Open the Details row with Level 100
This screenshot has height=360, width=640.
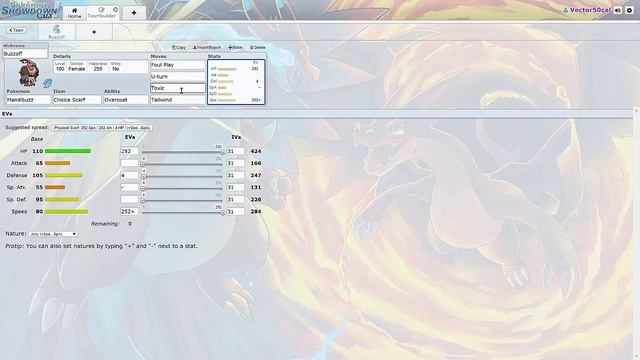click(x=100, y=67)
